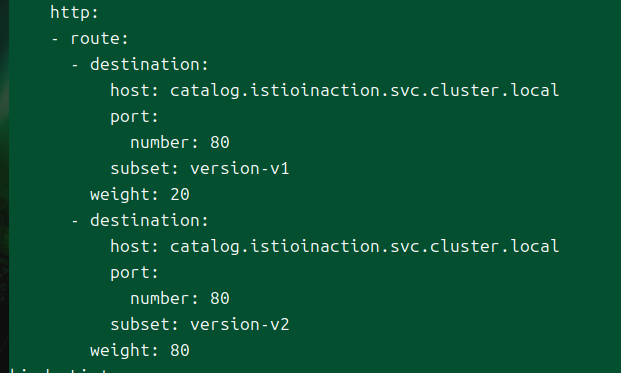Click the word "subset" before version-v1
Screen dimensions: 621x373
140,168
